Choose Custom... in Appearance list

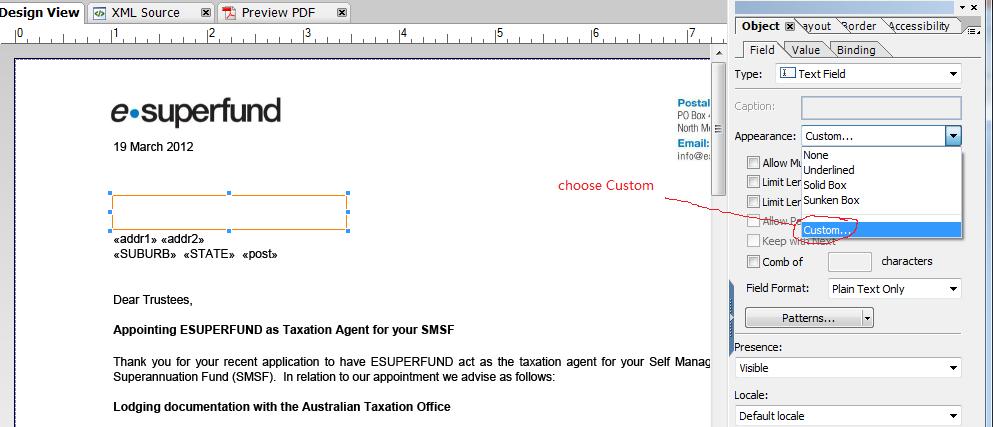click(x=882, y=230)
